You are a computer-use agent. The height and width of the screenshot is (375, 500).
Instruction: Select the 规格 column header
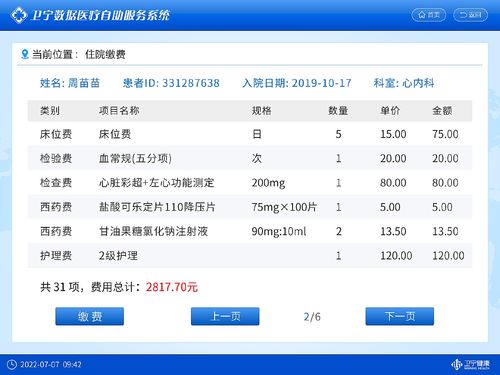[x=262, y=111]
